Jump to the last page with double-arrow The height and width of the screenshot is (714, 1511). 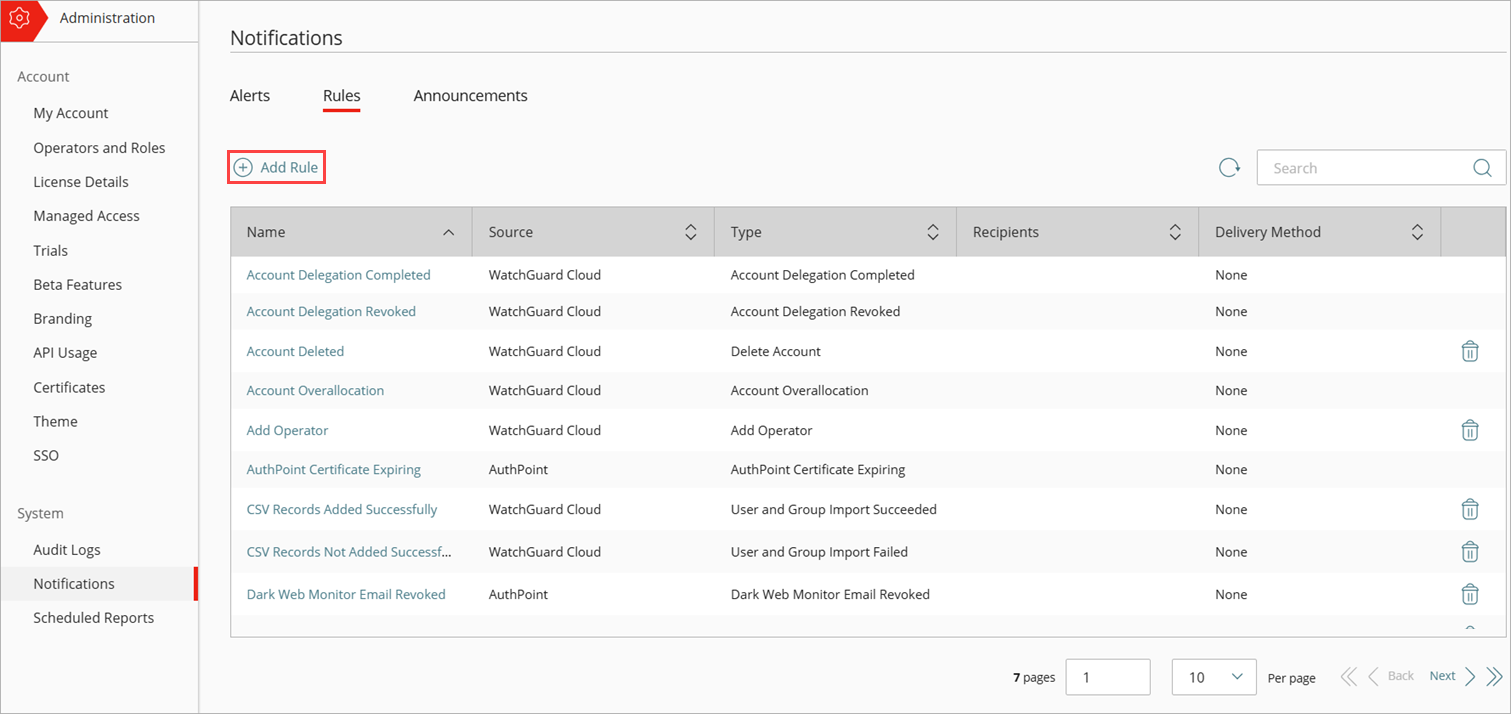pos(1494,676)
